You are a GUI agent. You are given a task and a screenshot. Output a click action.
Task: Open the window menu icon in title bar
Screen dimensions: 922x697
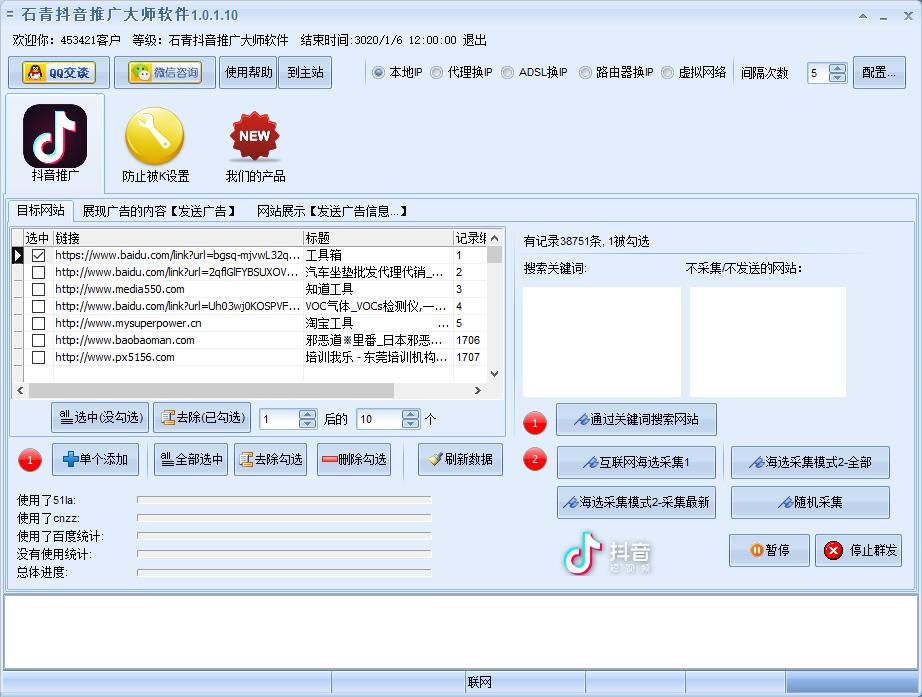pyautogui.click(x=9, y=14)
